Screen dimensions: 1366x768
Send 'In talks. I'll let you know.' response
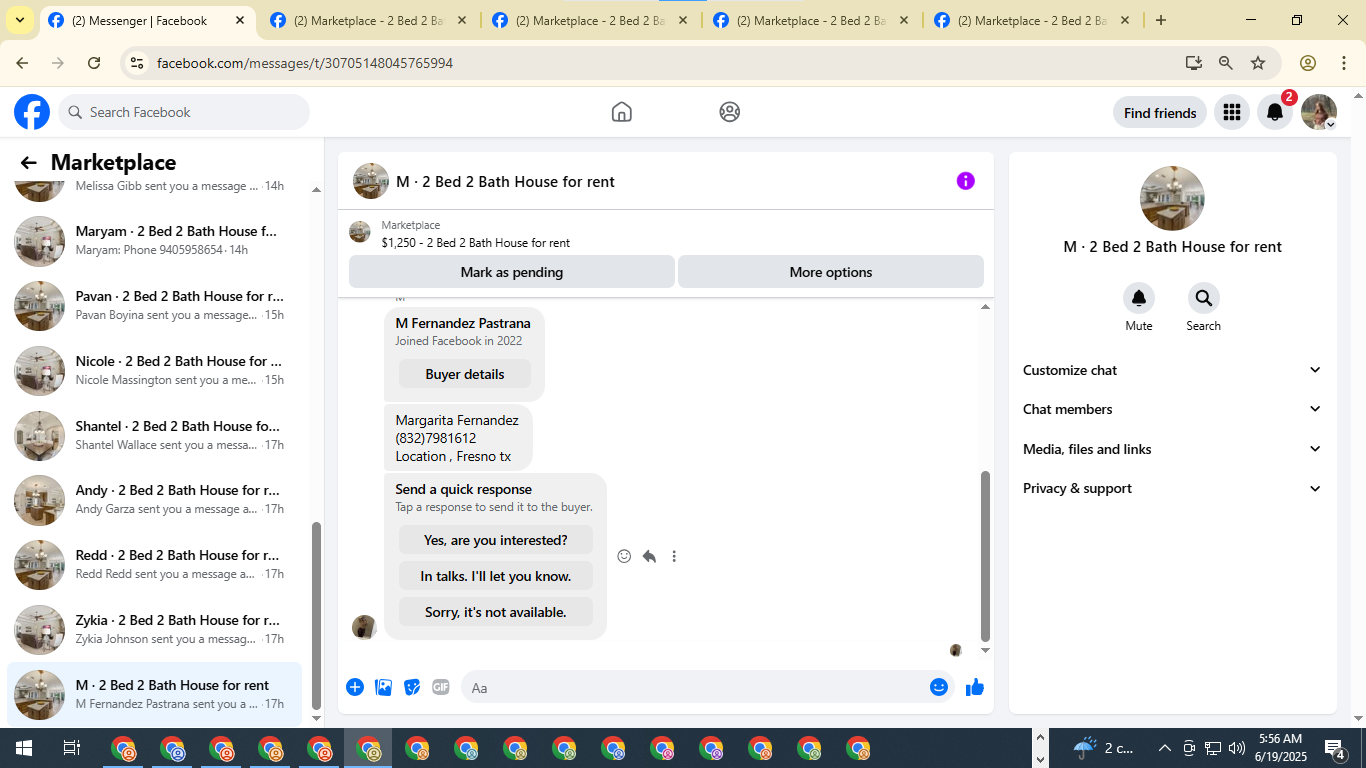tap(496, 576)
